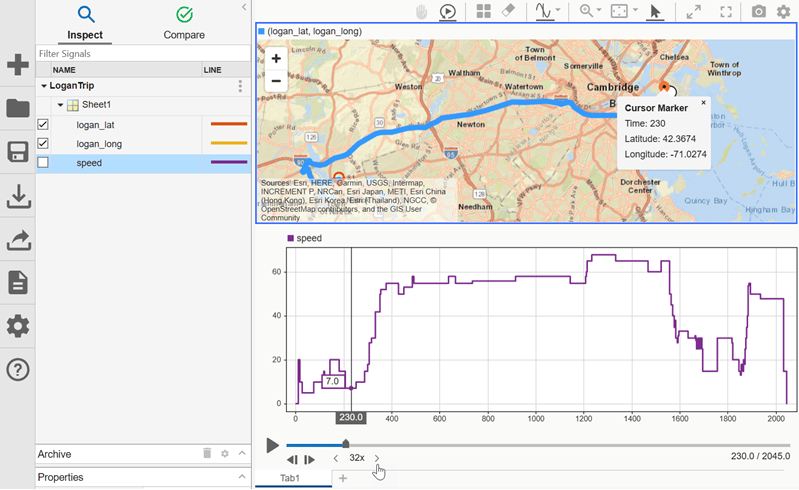Select the arrow pointer tool
799x490 pixels.
pyautogui.click(x=655, y=12)
